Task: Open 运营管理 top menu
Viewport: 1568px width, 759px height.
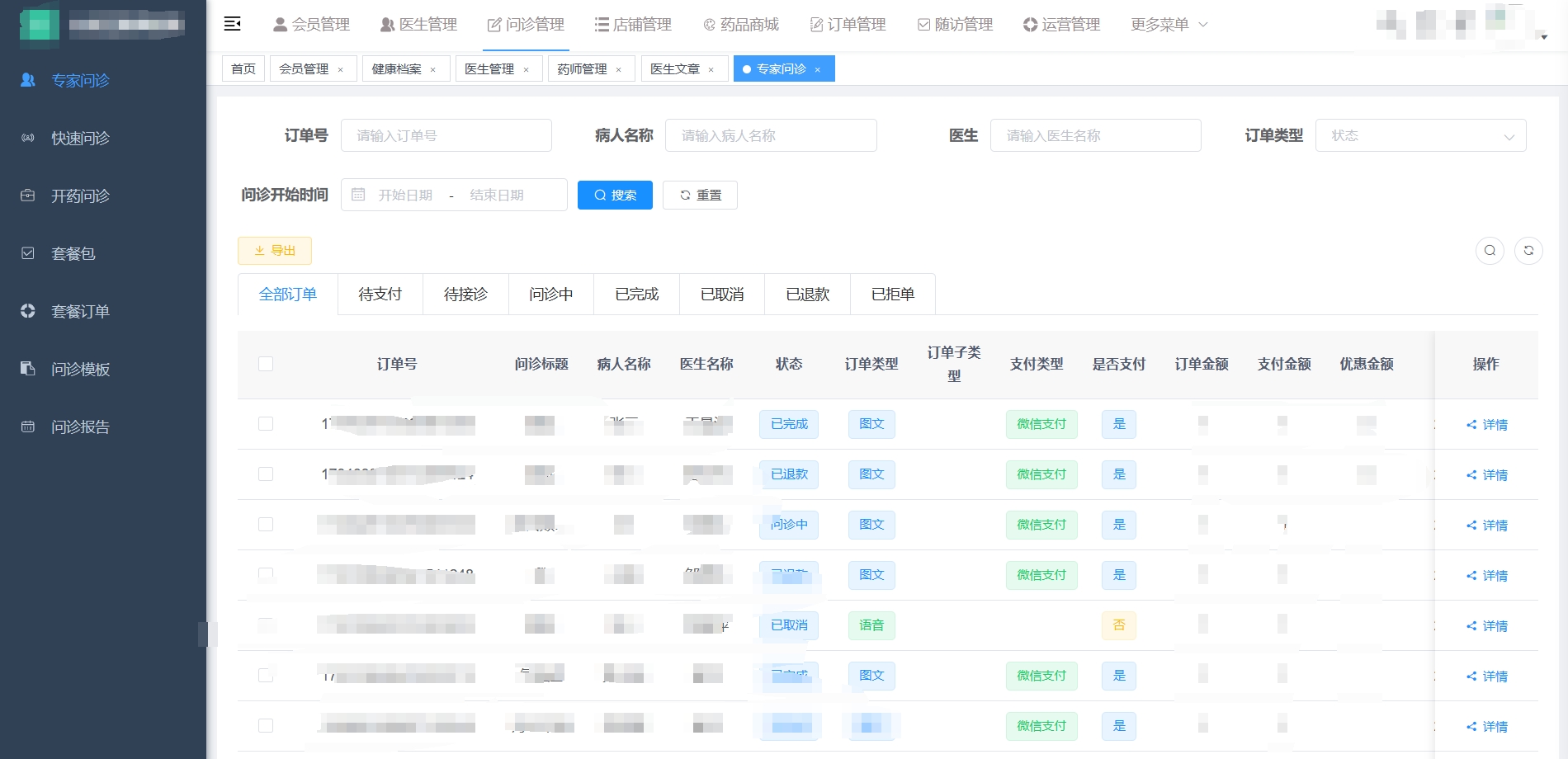Action: [1061, 25]
